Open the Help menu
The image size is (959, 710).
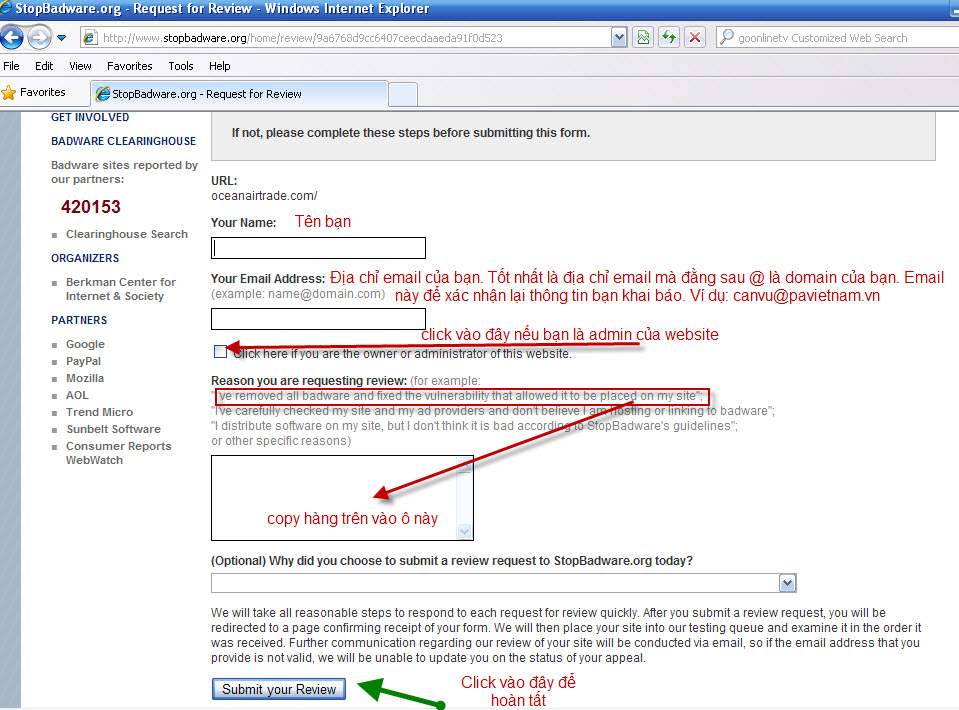[x=220, y=66]
